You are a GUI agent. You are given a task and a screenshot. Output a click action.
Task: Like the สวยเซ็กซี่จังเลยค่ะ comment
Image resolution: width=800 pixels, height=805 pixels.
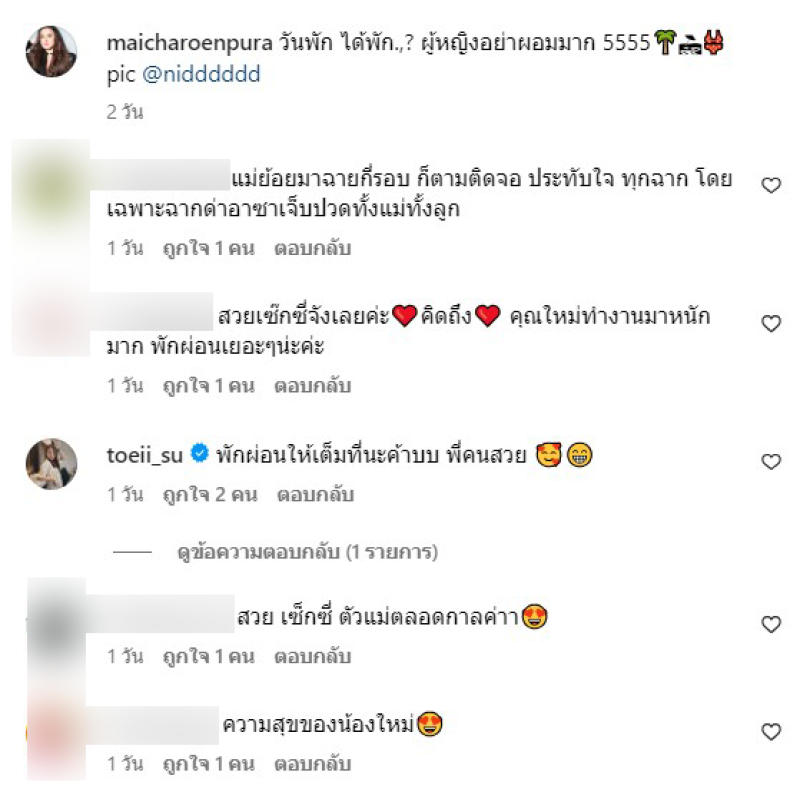[x=771, y=323]
